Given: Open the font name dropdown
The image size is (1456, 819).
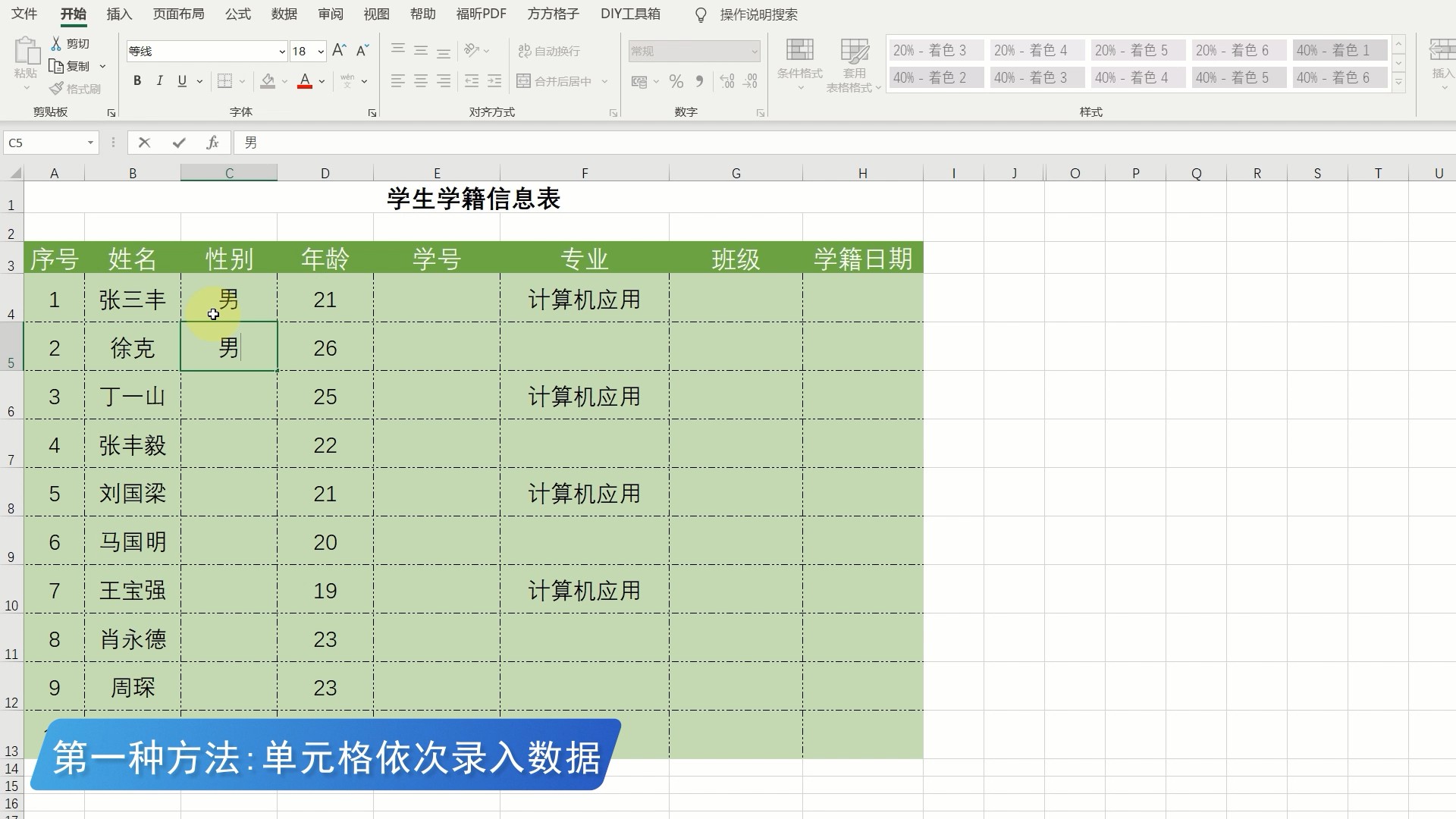Looking at the screenshot, I should pyautogui.click(x=282, y=52).
